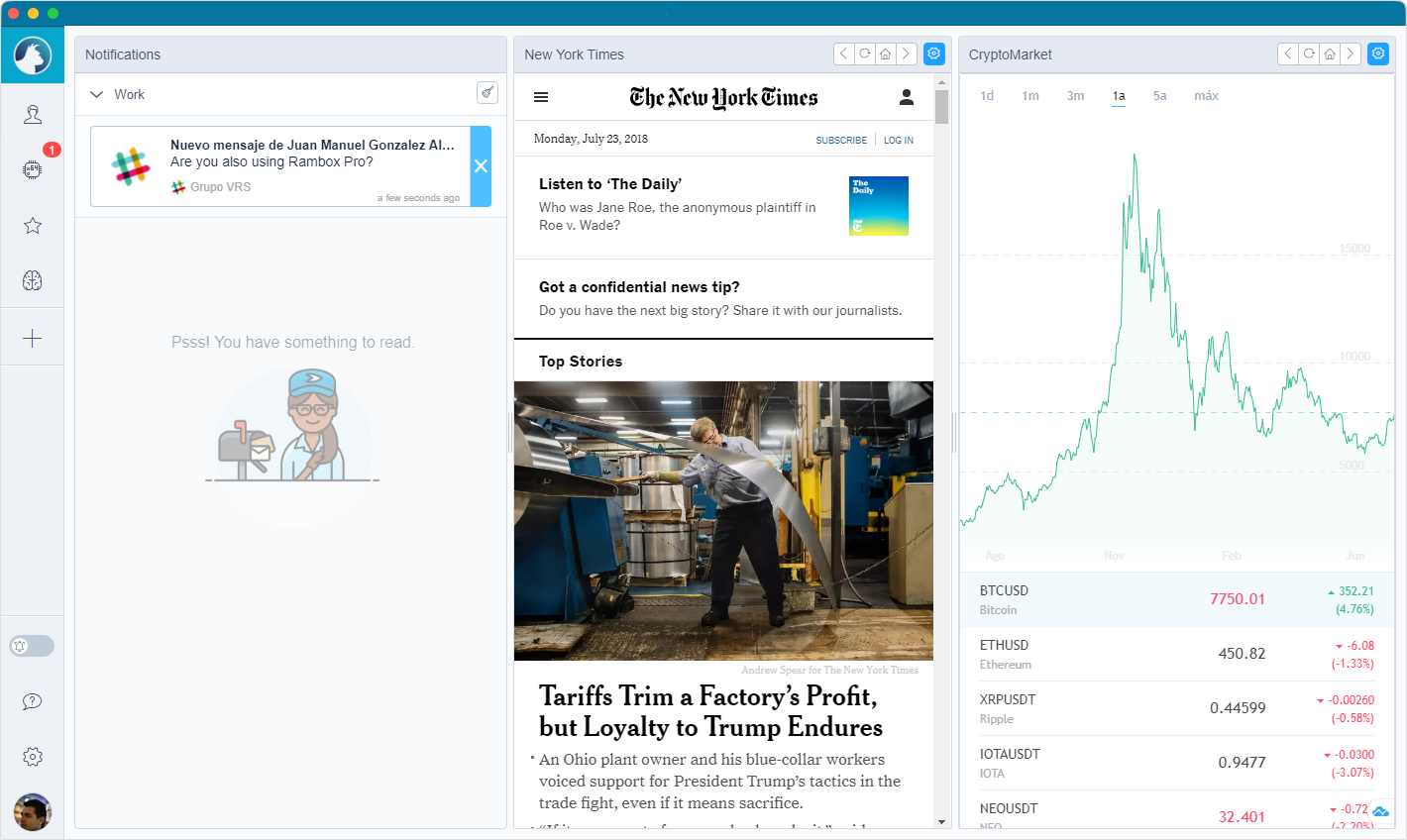This screenshot has height=840, width=1407.
Task: Toggle the do-not-disturb switch in sidebar
Action: point(32,646)
